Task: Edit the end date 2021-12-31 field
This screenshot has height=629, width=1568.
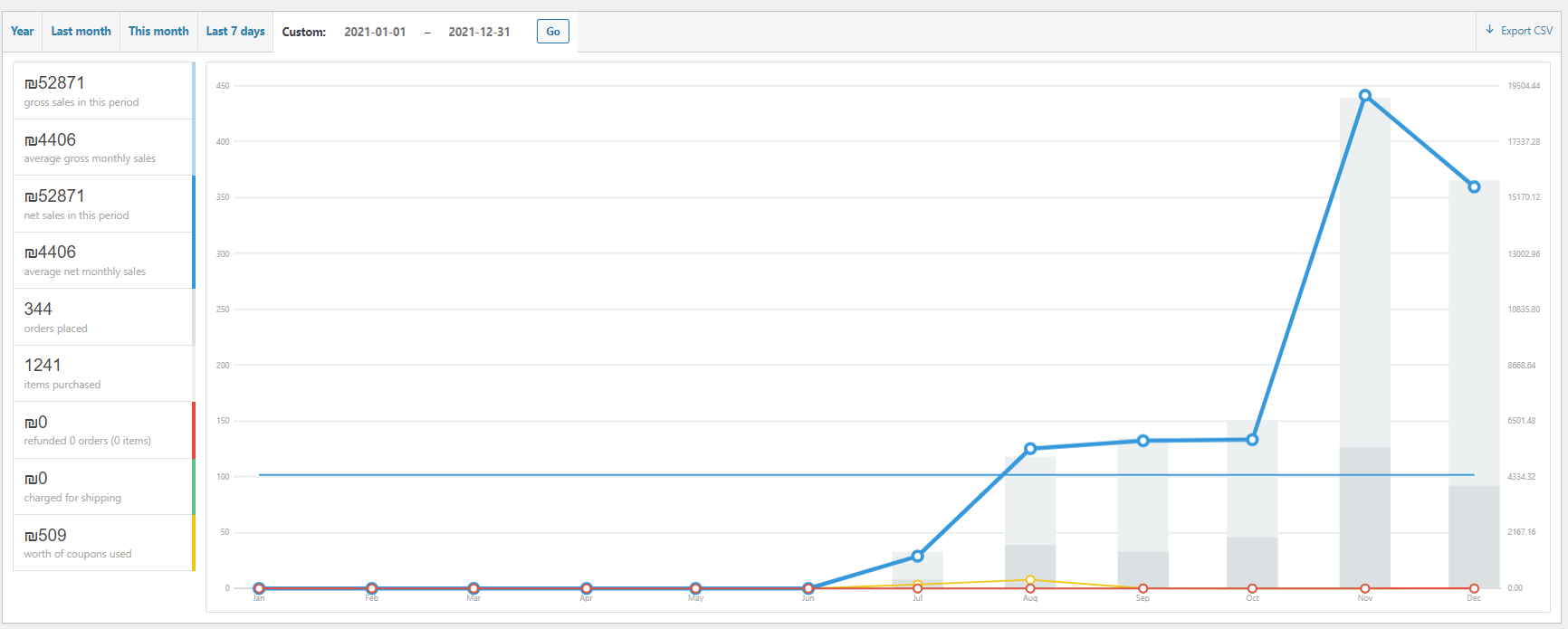Action: click(479, 32)
